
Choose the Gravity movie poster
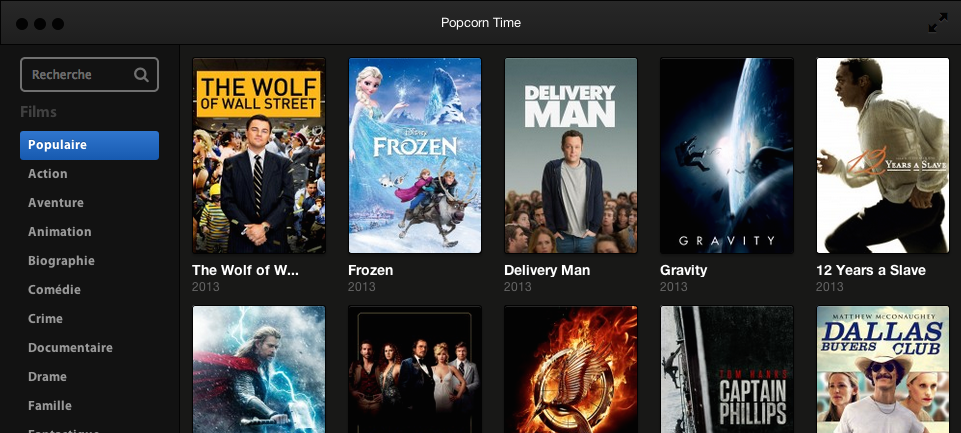coord(727,155)
